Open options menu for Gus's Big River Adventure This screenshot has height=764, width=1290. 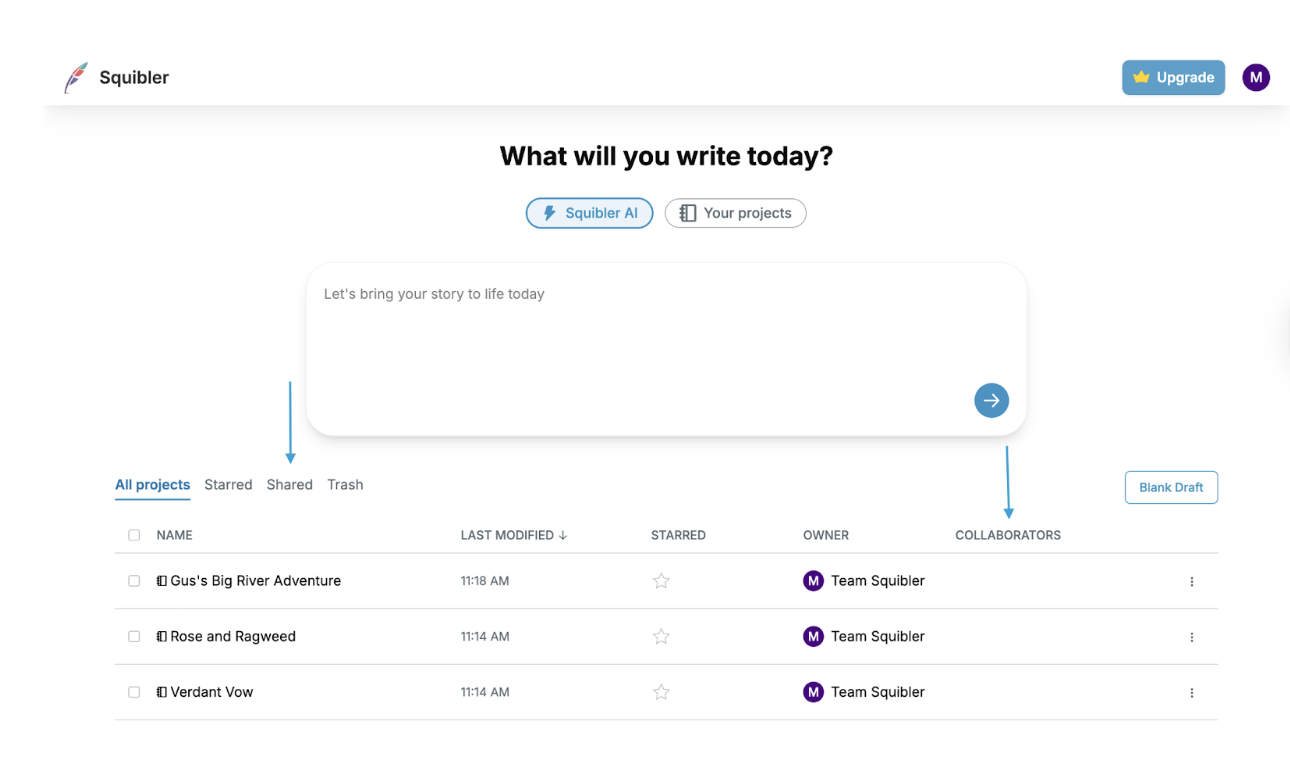(1191, 581)
